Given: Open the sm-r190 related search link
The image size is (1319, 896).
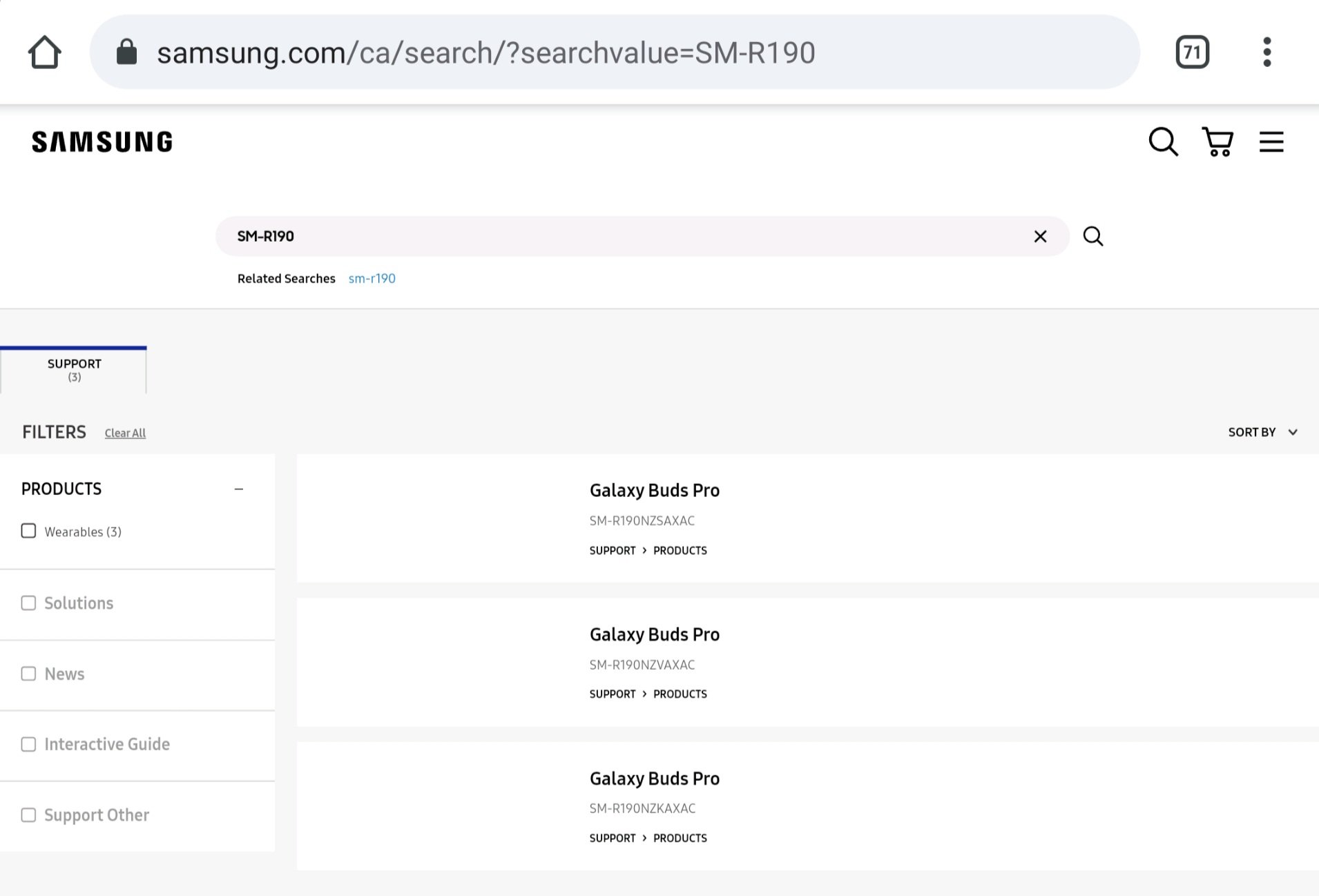Looking at the screenshot, I should tap(372, 279).
